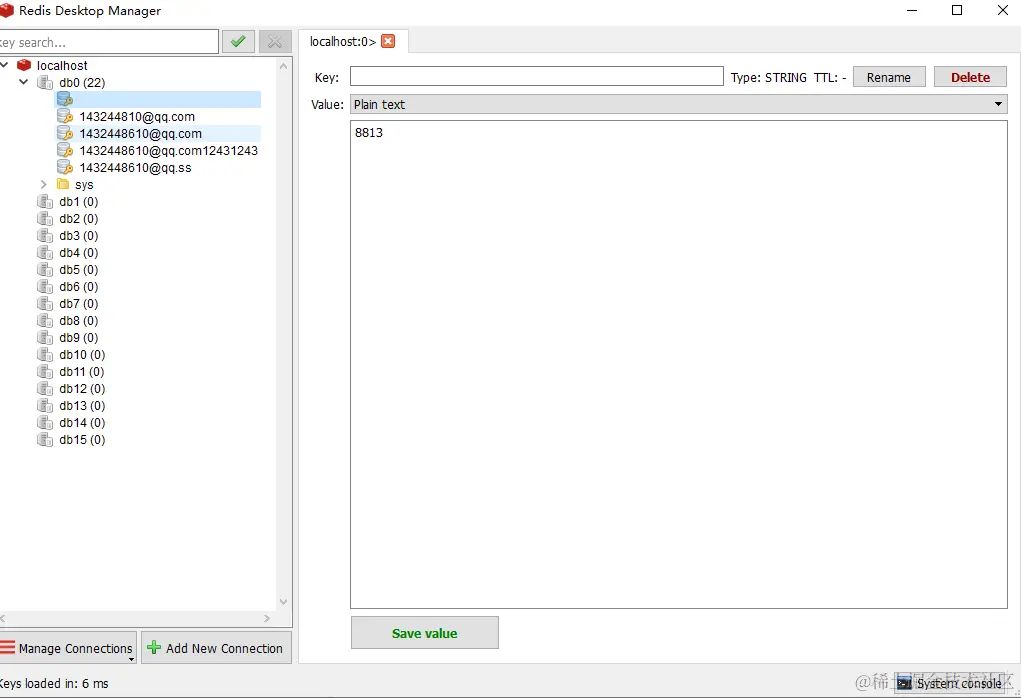Click the sys folder icon
This screenshot has height=698, width=1021.
point(63,184)
